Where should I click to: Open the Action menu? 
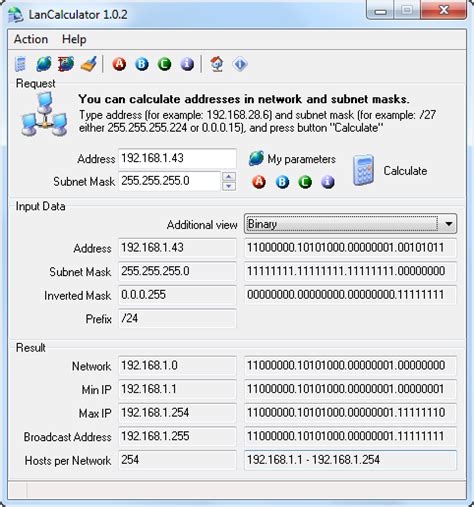pyautogui.click(x=31, y=39)
